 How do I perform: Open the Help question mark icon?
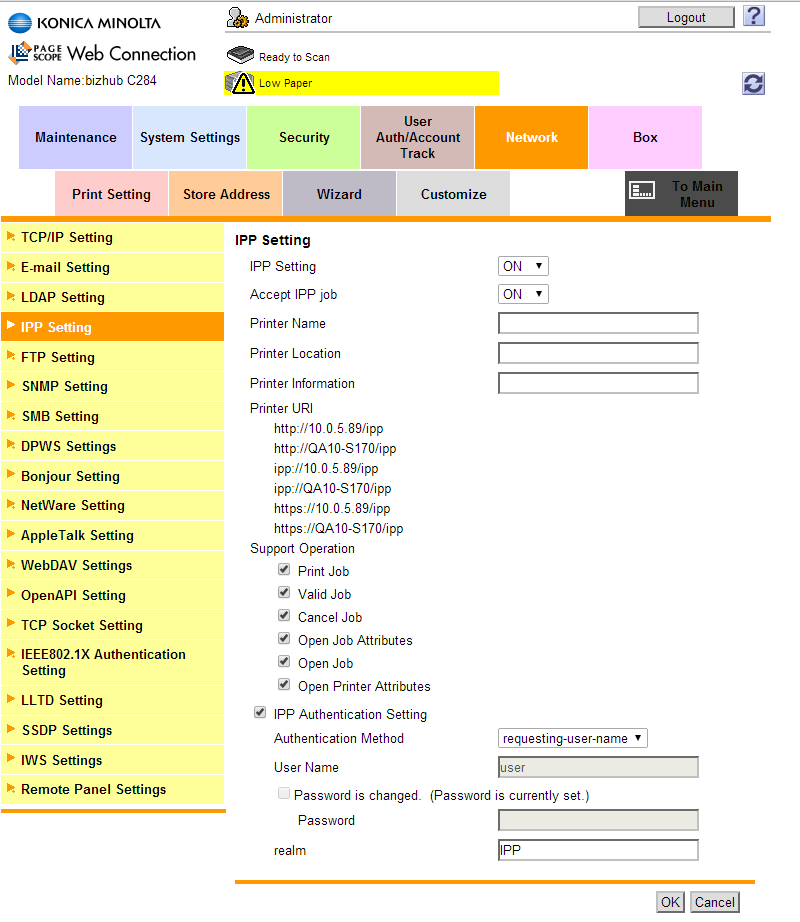tap(753, 16)
